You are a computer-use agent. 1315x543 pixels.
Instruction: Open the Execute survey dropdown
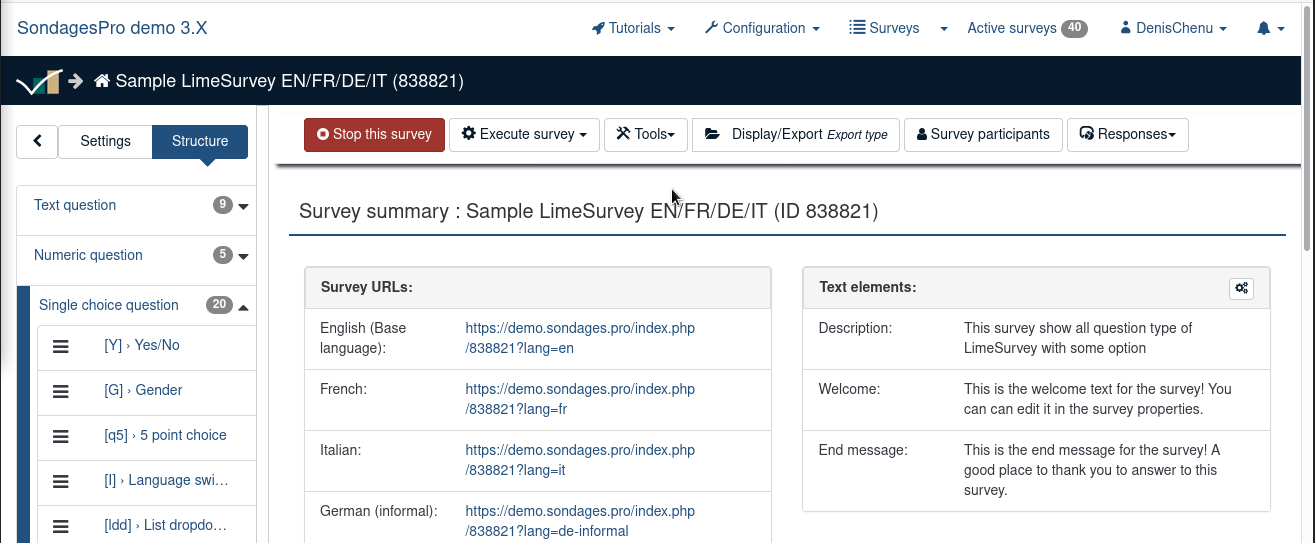pyautogui.click(x=524, y=134)
